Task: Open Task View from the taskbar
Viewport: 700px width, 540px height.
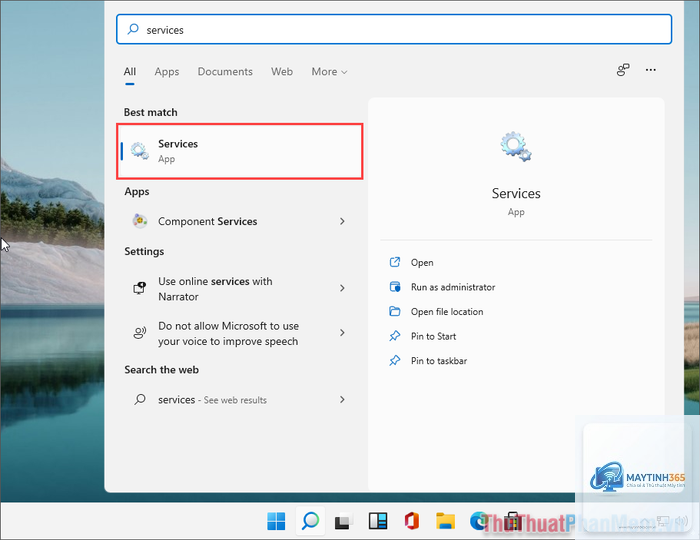Action: point(343,521)
